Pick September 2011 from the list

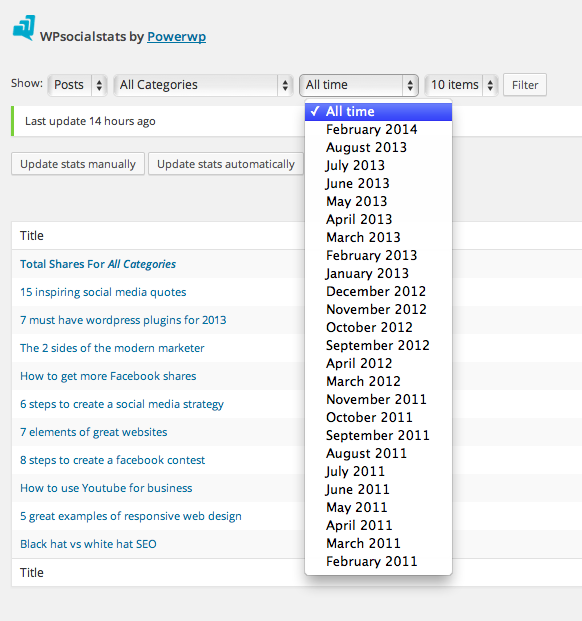coord(378,436)
